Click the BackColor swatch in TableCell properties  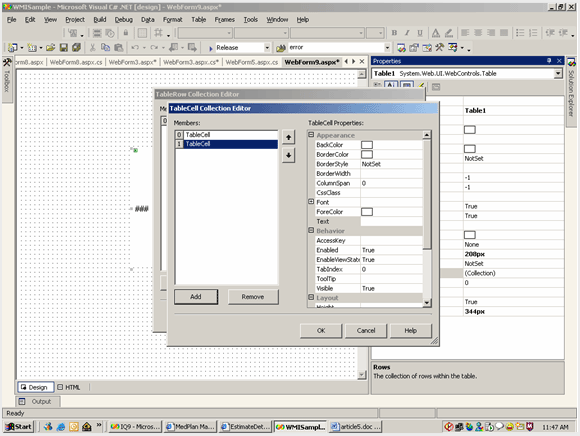pyautogui.click(x=367, y=145)
